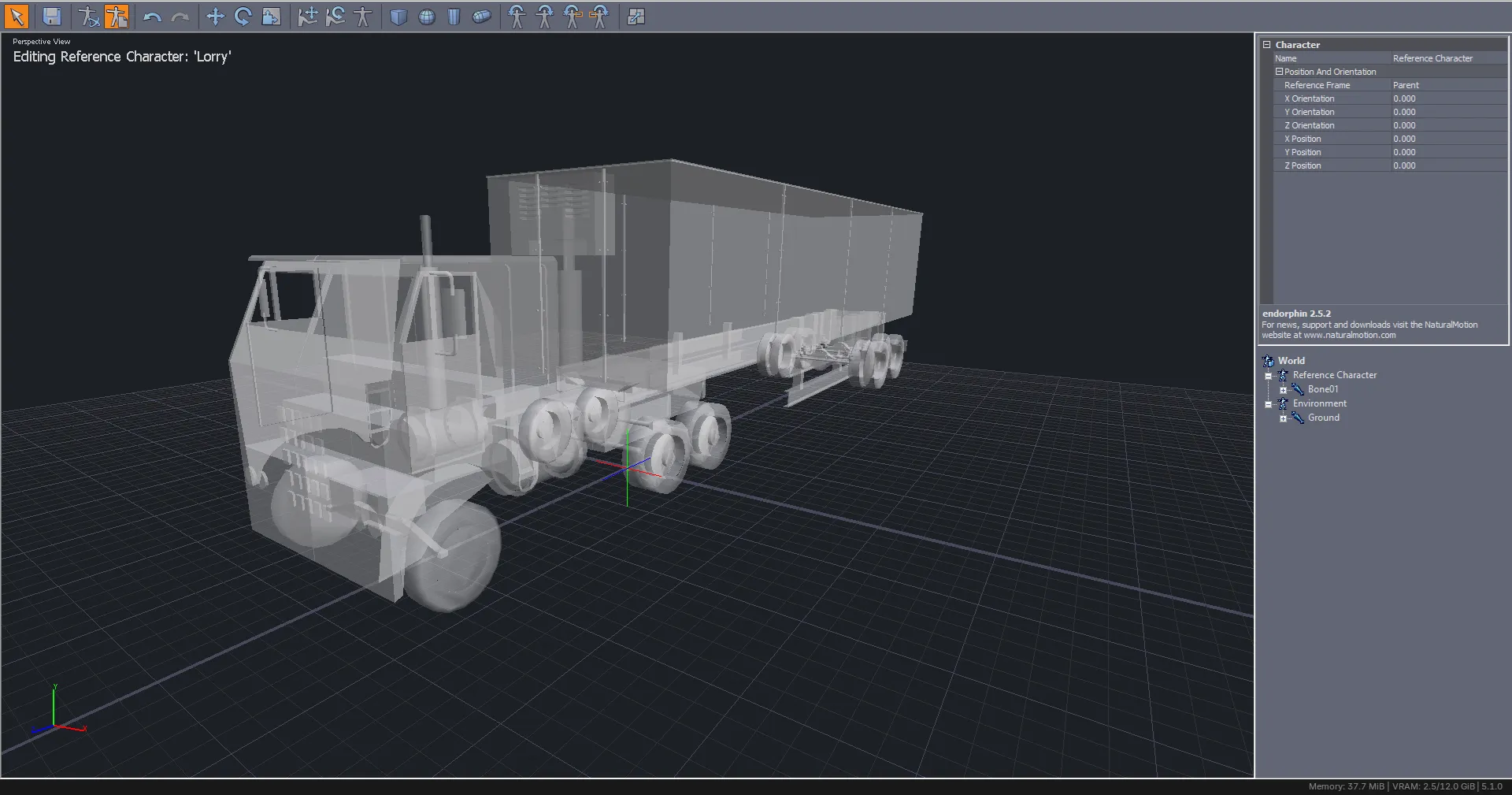
Task: Click the Name property label
Action: 1286,58
